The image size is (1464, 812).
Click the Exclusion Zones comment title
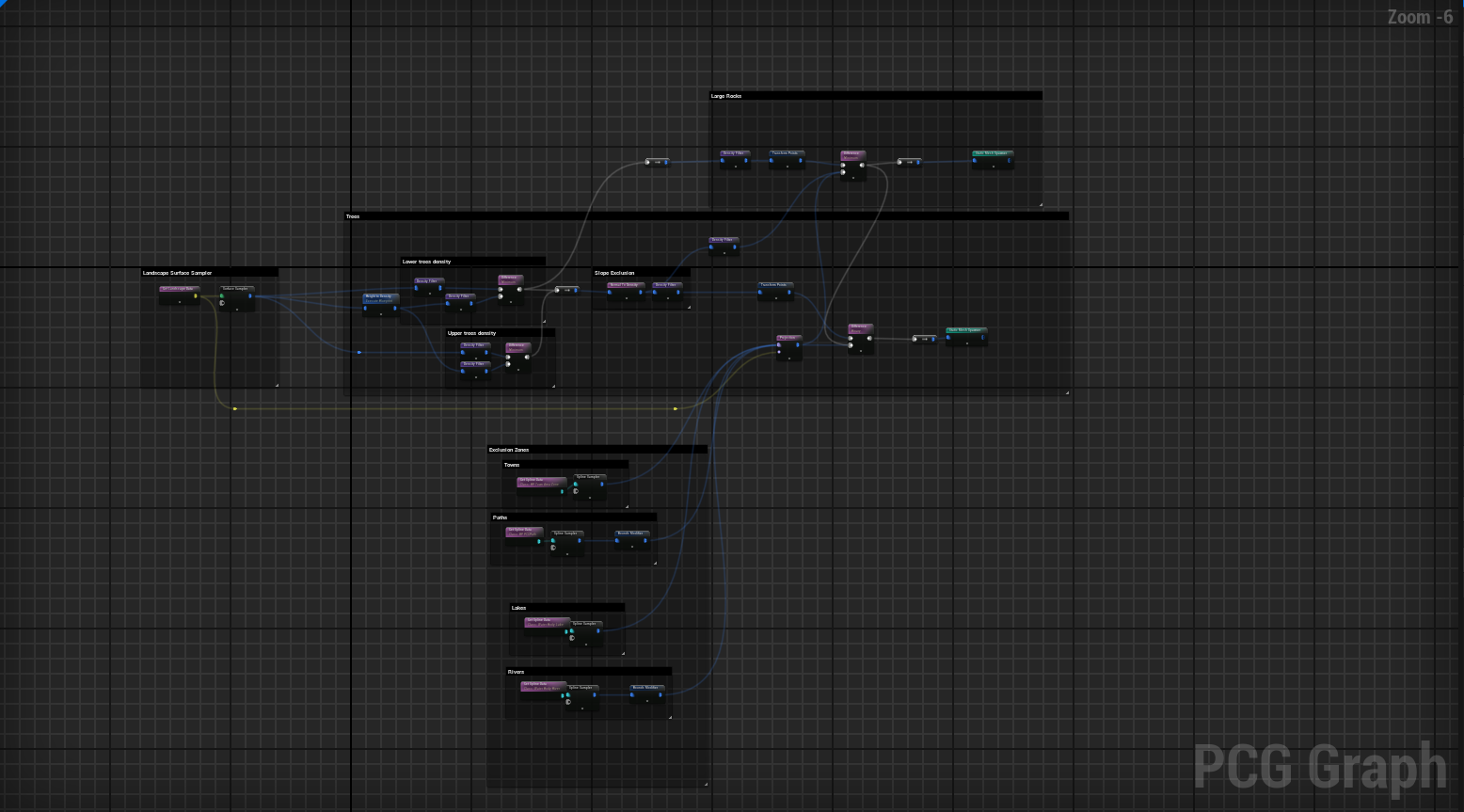pyautogui.click(x=509, y=450)
